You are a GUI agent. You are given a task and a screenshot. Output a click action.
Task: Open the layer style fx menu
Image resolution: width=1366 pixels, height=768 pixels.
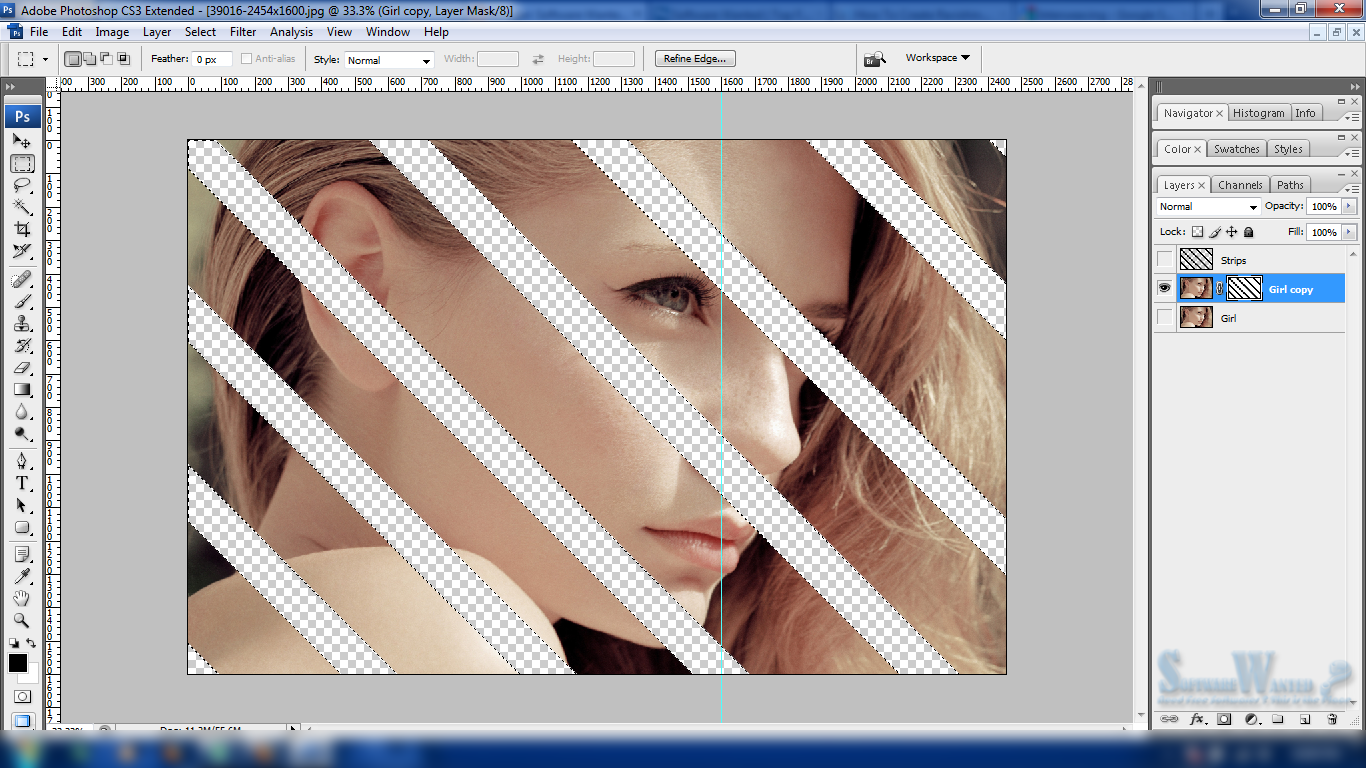pos(1196,719)
